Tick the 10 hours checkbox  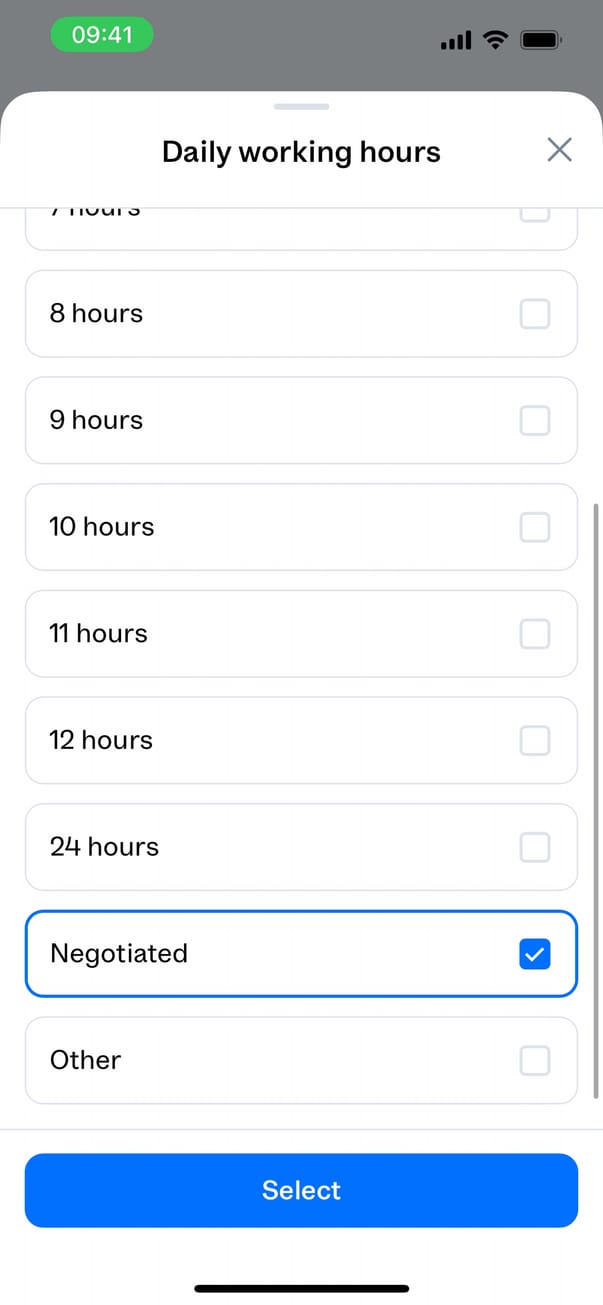coord(535,527)
